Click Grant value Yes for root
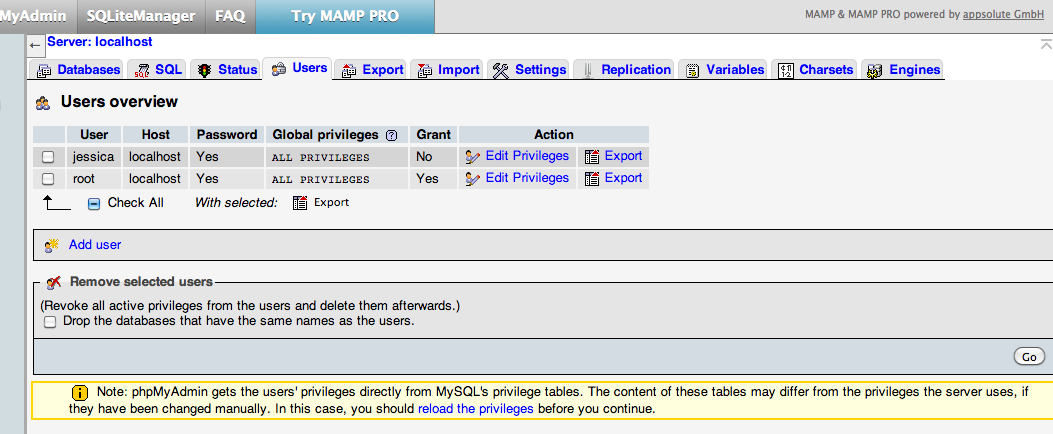 click(427, 179)
